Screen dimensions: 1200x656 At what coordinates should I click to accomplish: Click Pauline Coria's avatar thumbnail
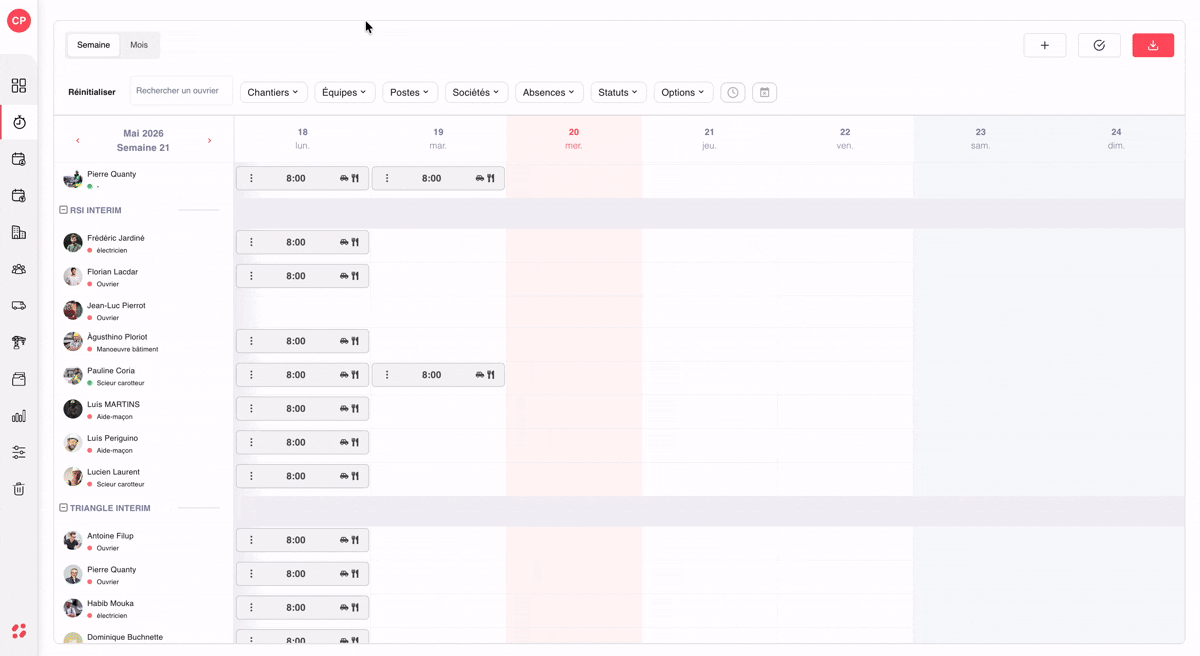tap(73, 376)
